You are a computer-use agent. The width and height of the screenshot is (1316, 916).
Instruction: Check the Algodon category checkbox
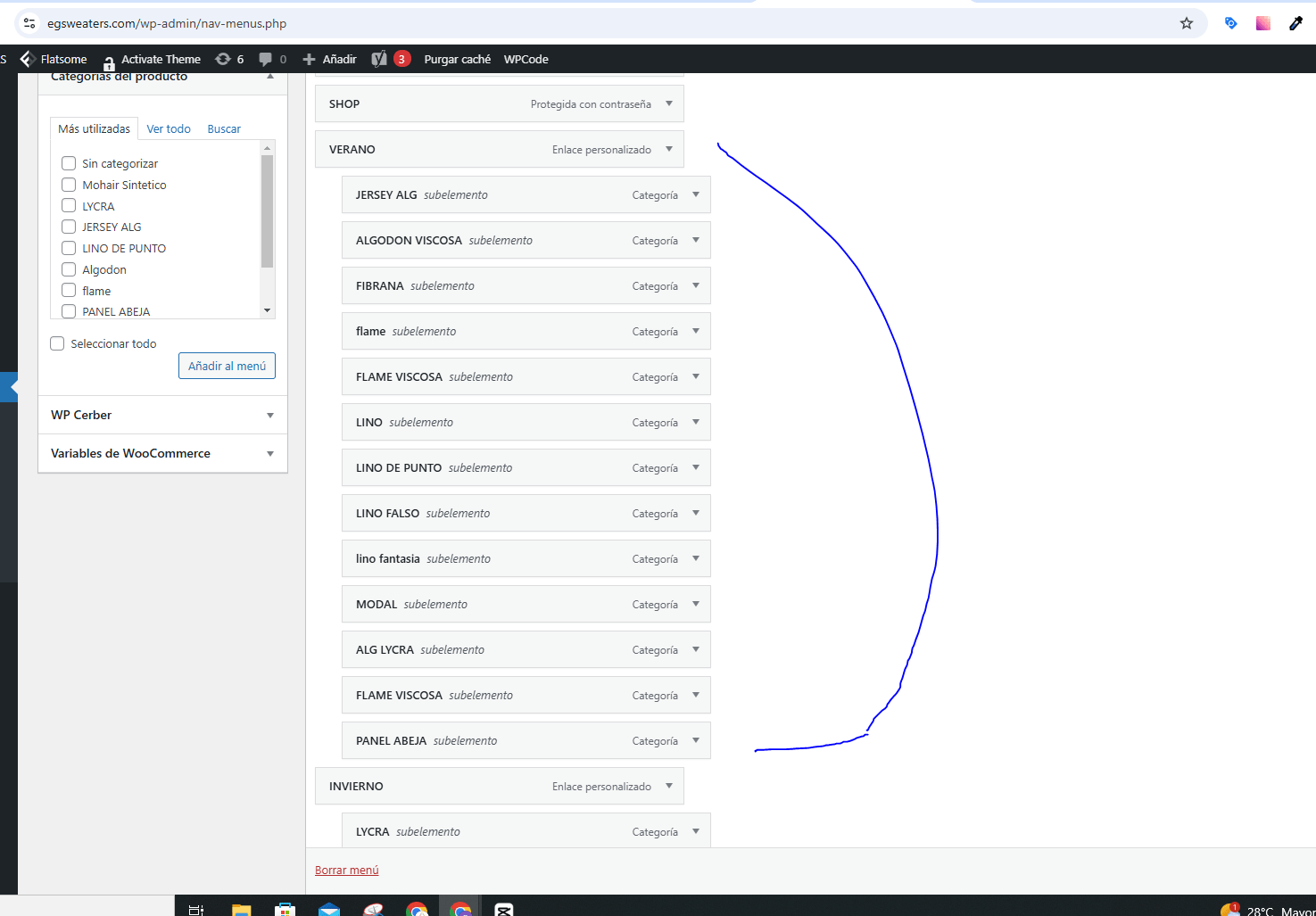coord(69,269)
